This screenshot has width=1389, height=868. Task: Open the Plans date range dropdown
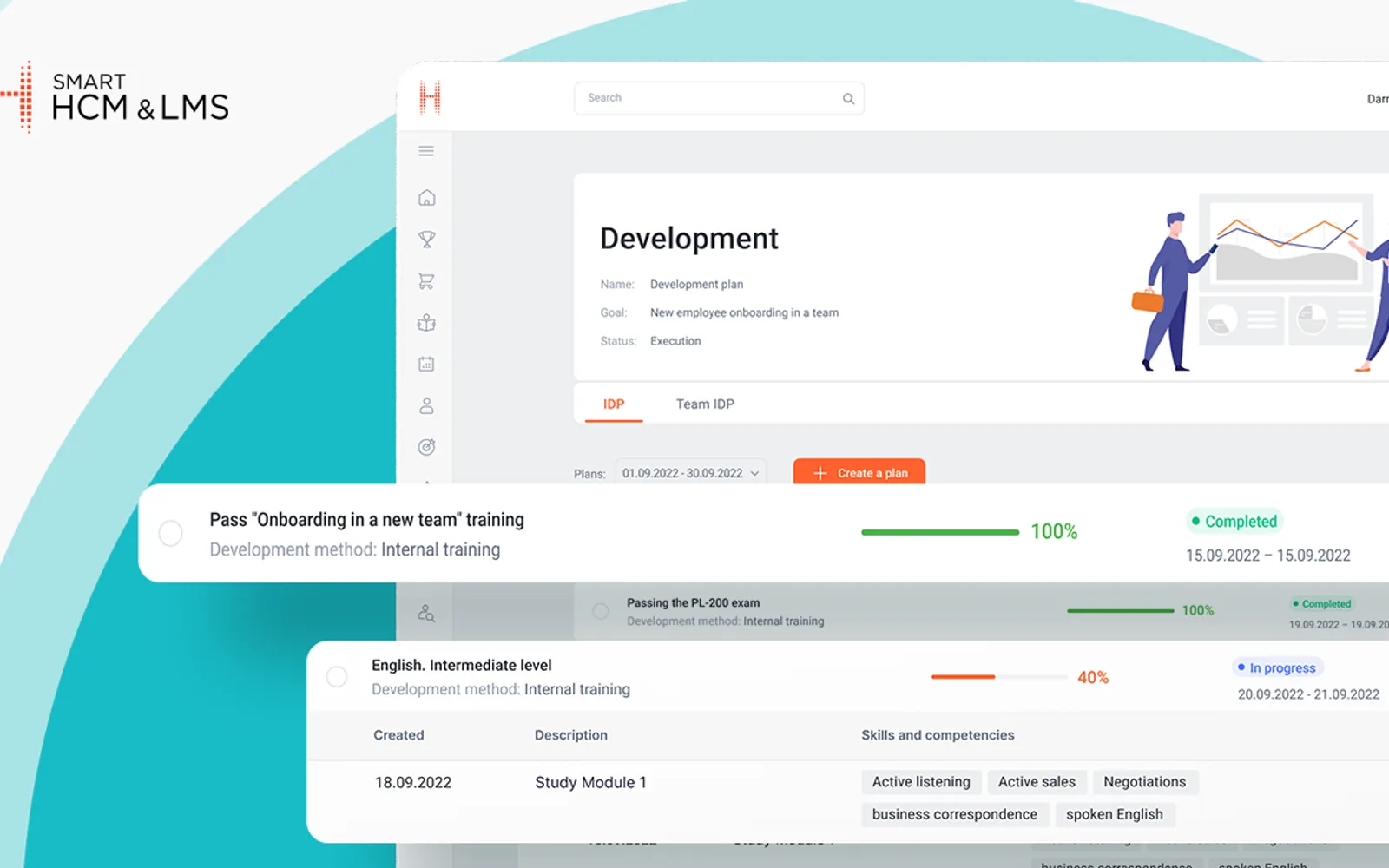point(691,473)
